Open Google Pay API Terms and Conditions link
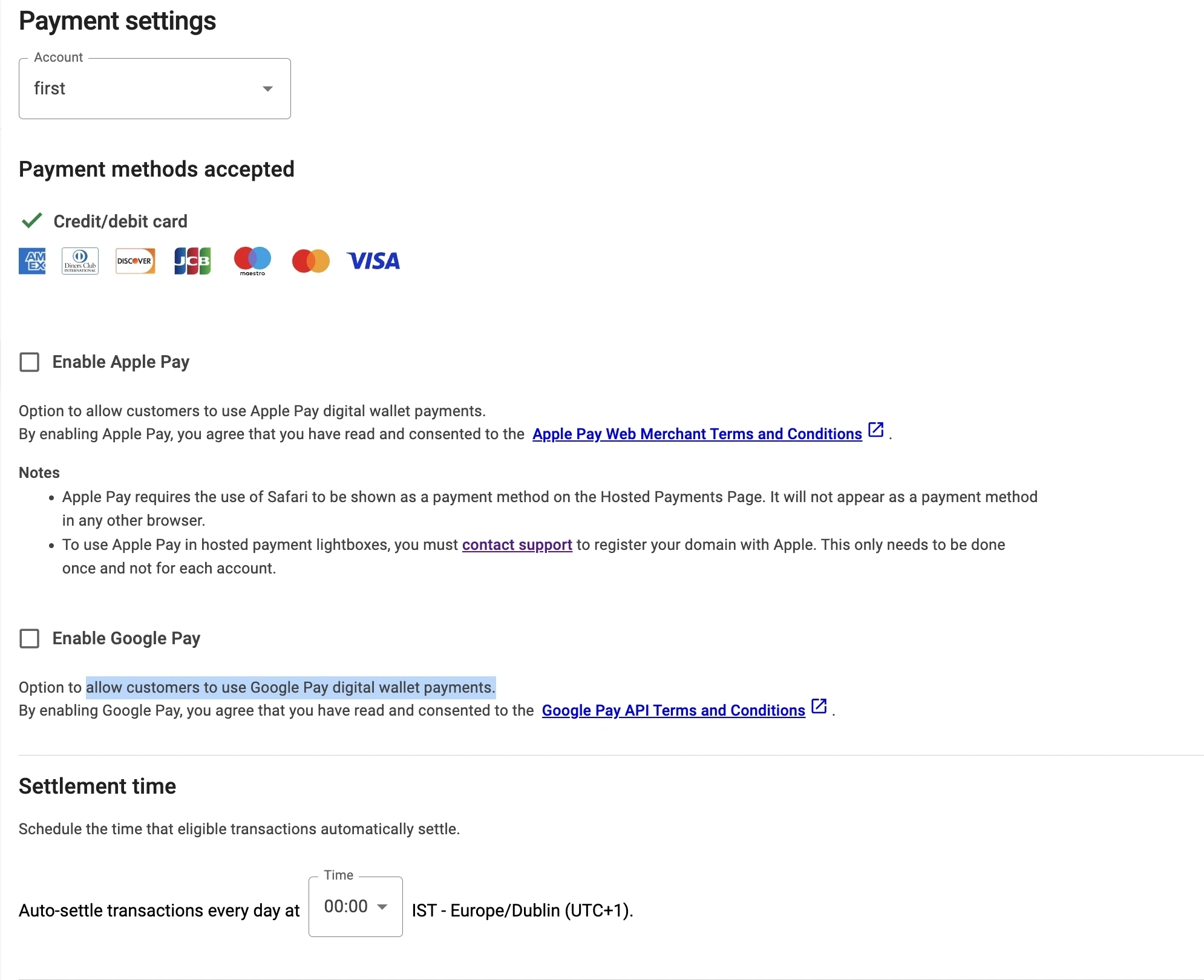The height and width of the screenshot is (980, 1204). click(x=673, y=711)
